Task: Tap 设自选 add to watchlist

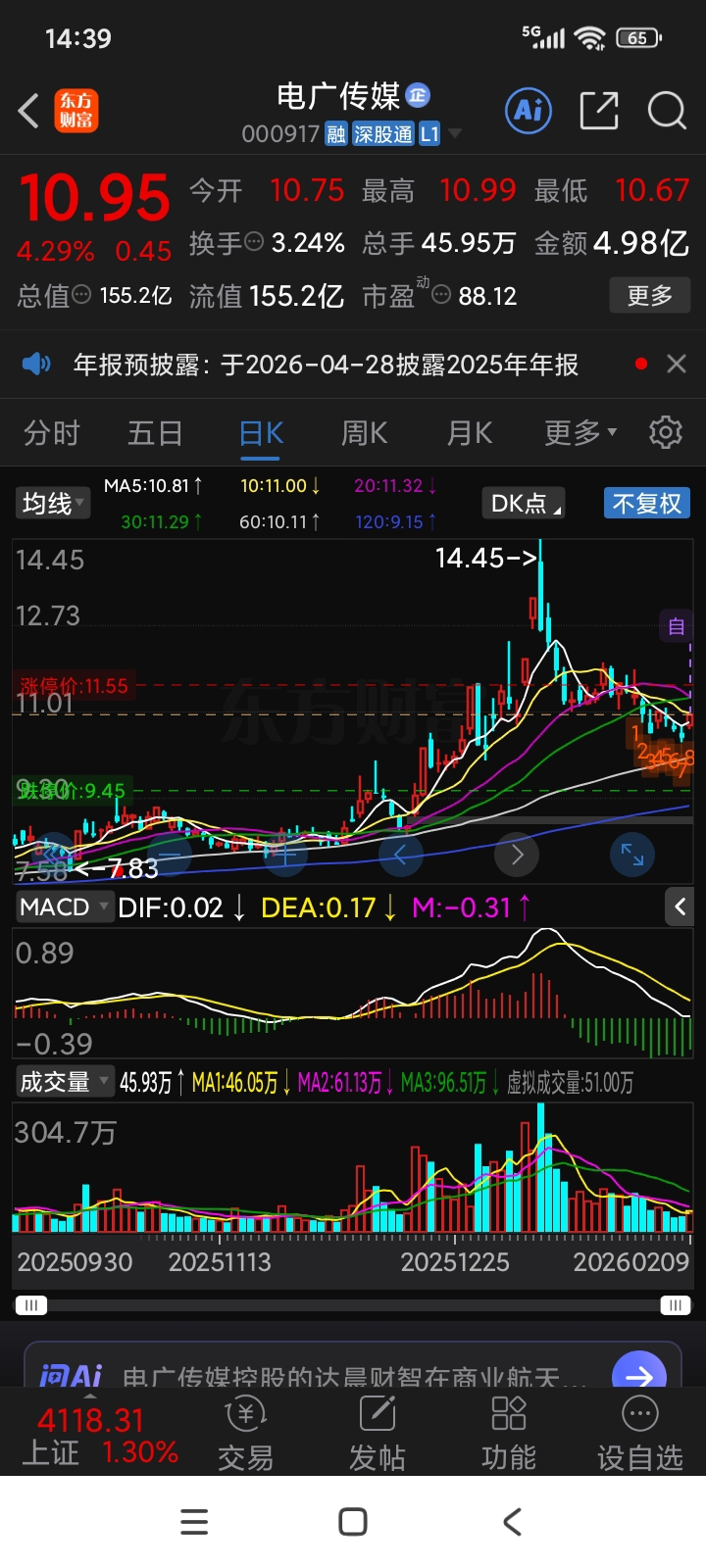Action: coord(640,1435)
